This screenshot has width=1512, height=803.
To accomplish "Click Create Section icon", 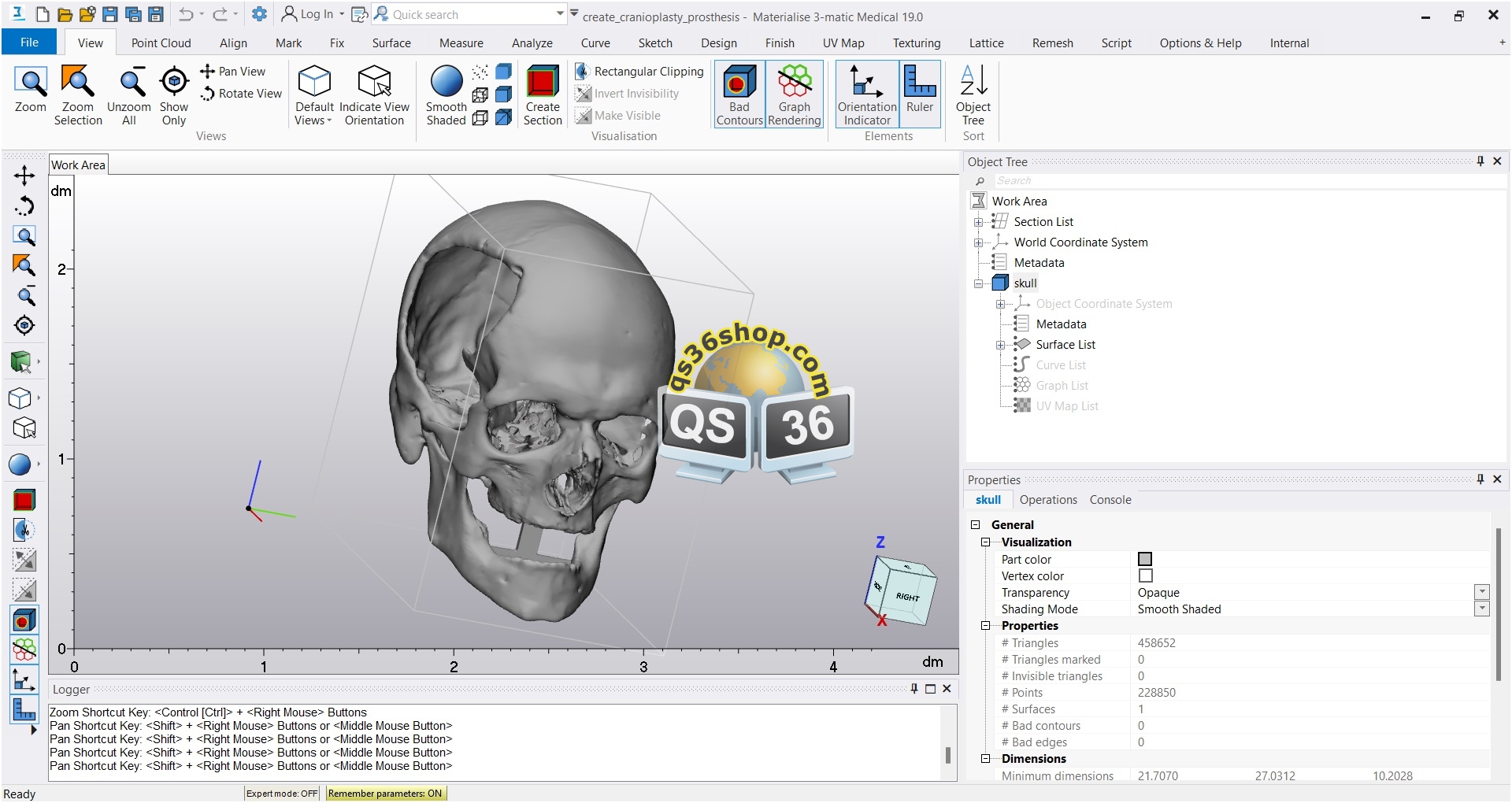I will click(543, 95).
